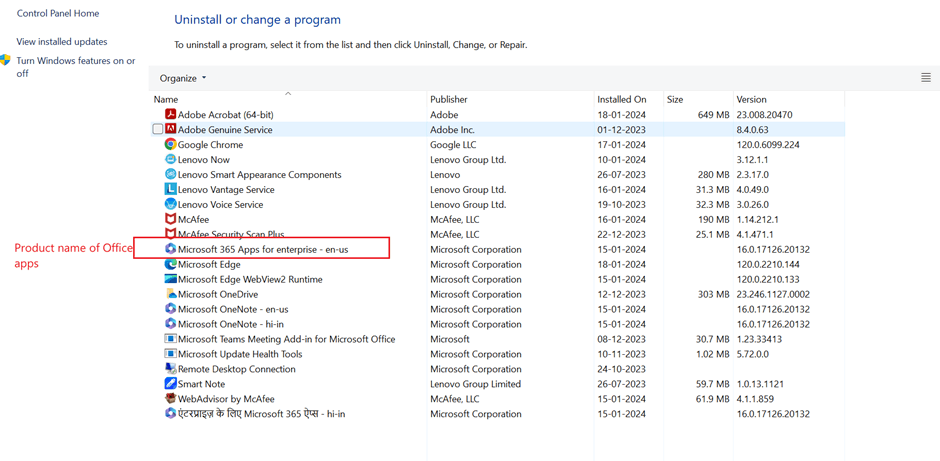Image resolution: width=940 pixels, height=461 pixels.
Task: Click the Adobe Genuine Service icon
Action: pyautogui.click(x=170, y=129)
